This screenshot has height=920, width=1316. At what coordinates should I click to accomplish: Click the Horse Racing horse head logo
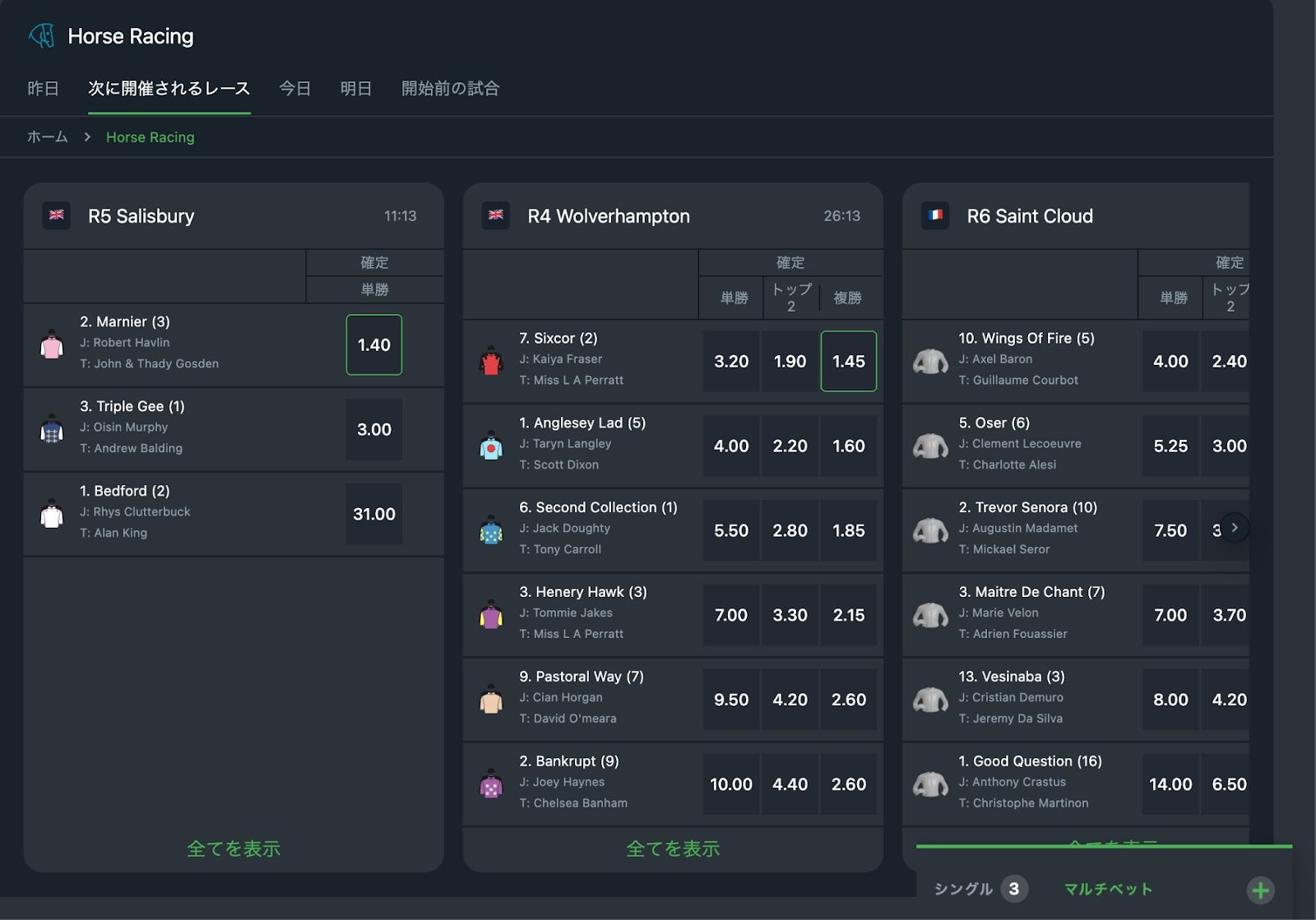[41, 35]
